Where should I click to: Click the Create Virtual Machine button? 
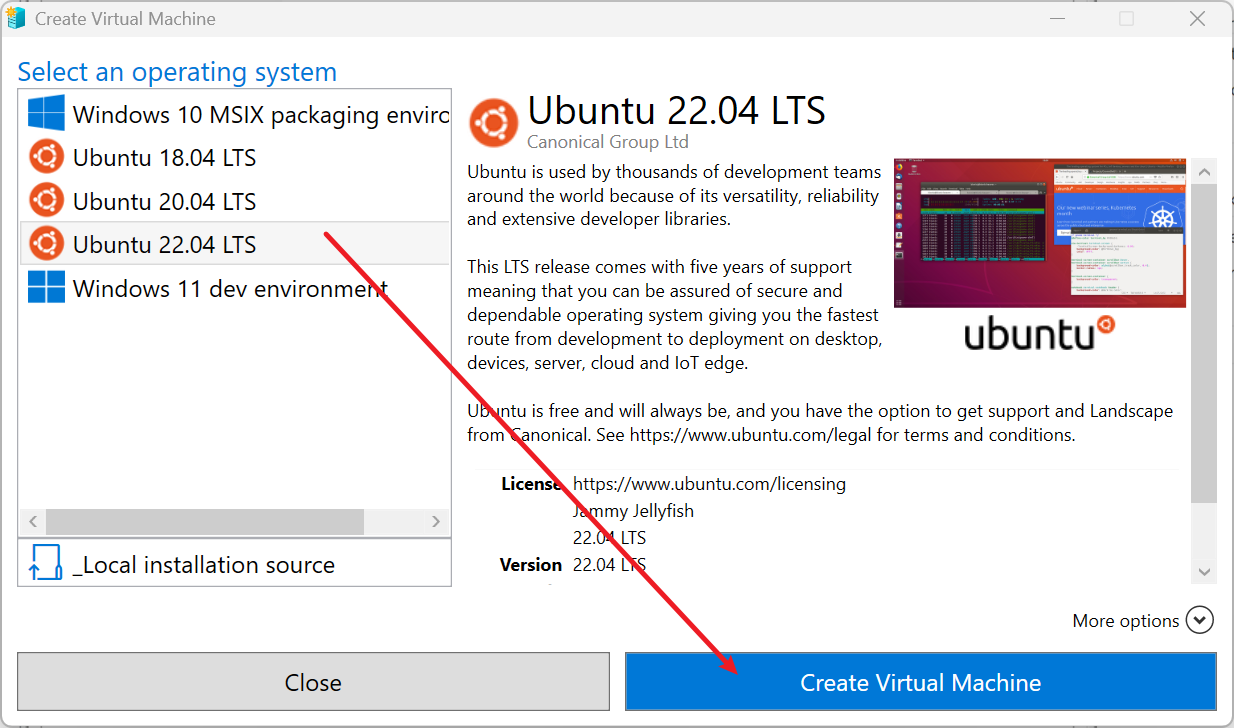920,682
